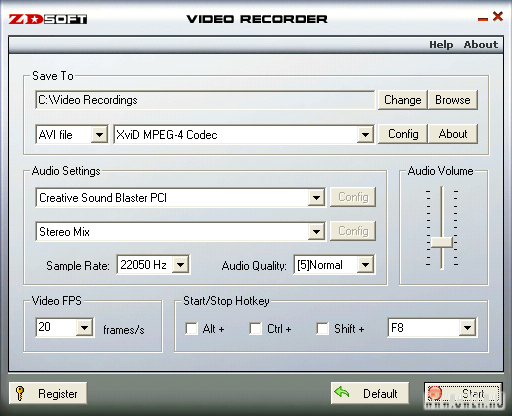The image size is (512, 416).
Task: Click the Audio Volume slider thumb
Action: [x=441, y=242]
